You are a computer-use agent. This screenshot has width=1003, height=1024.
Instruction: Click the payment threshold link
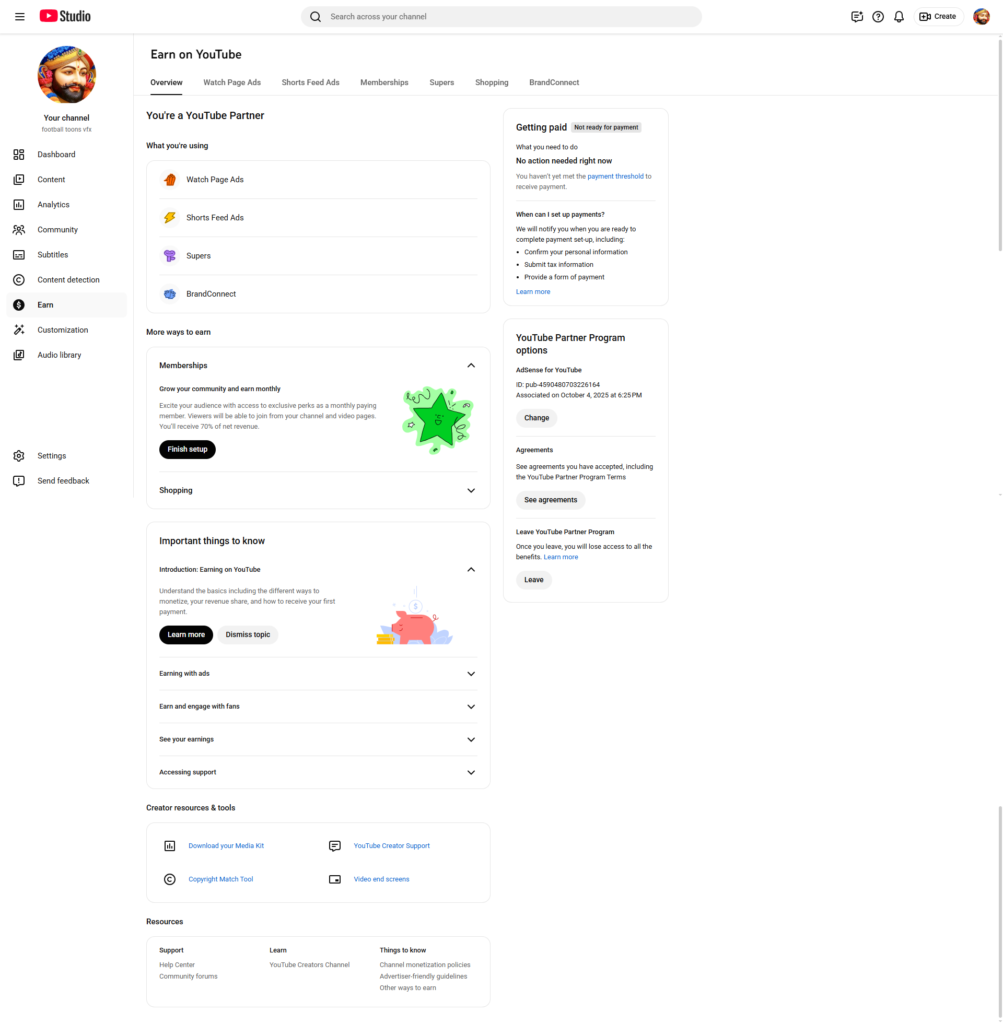click(615, 176)
